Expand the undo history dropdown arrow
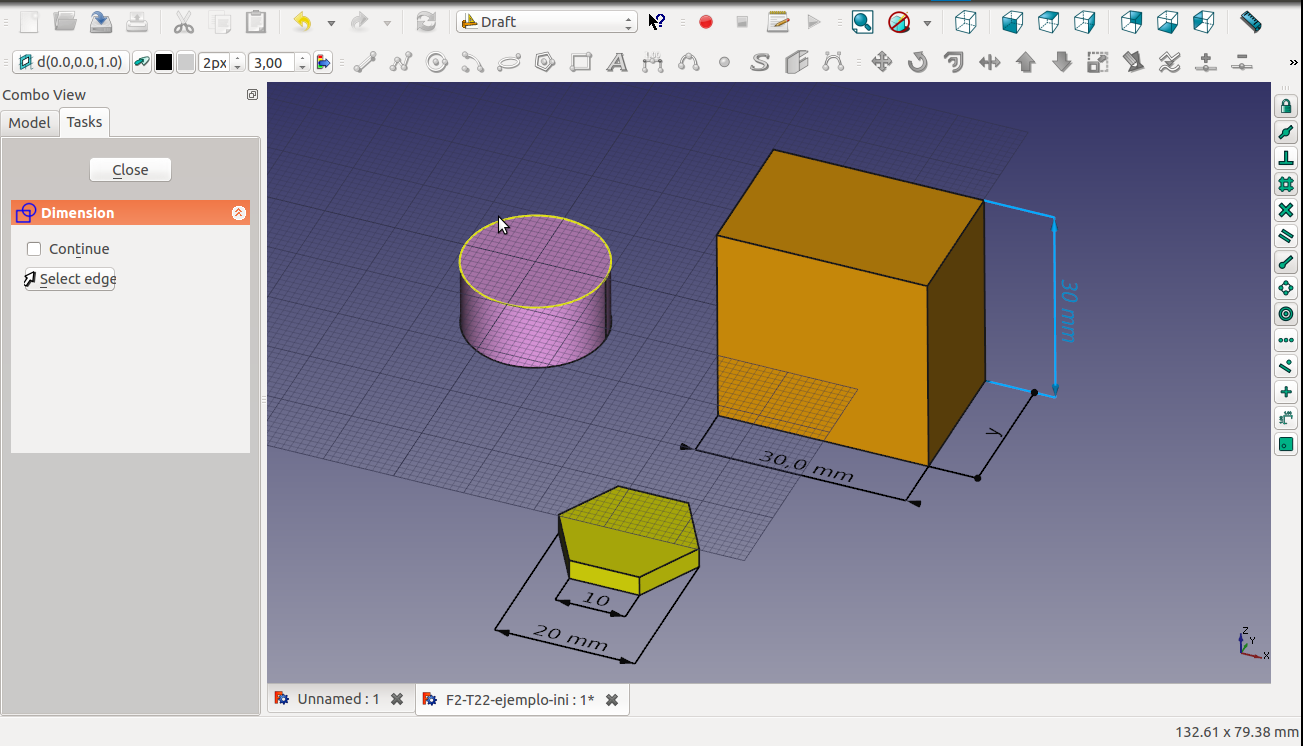Image resolution: width=1303 pixels, height=746 pixels. [x=330, y=22]
